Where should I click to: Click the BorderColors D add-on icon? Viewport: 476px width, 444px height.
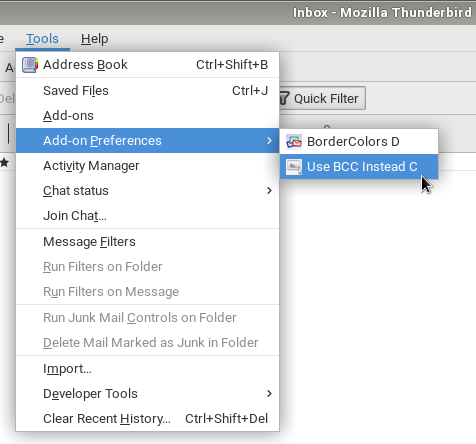point(294,142)
